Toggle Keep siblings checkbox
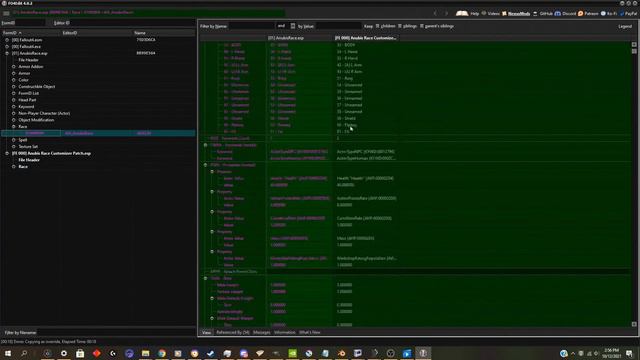The height and width of the screenshot is (360, 640). (400, 26)
